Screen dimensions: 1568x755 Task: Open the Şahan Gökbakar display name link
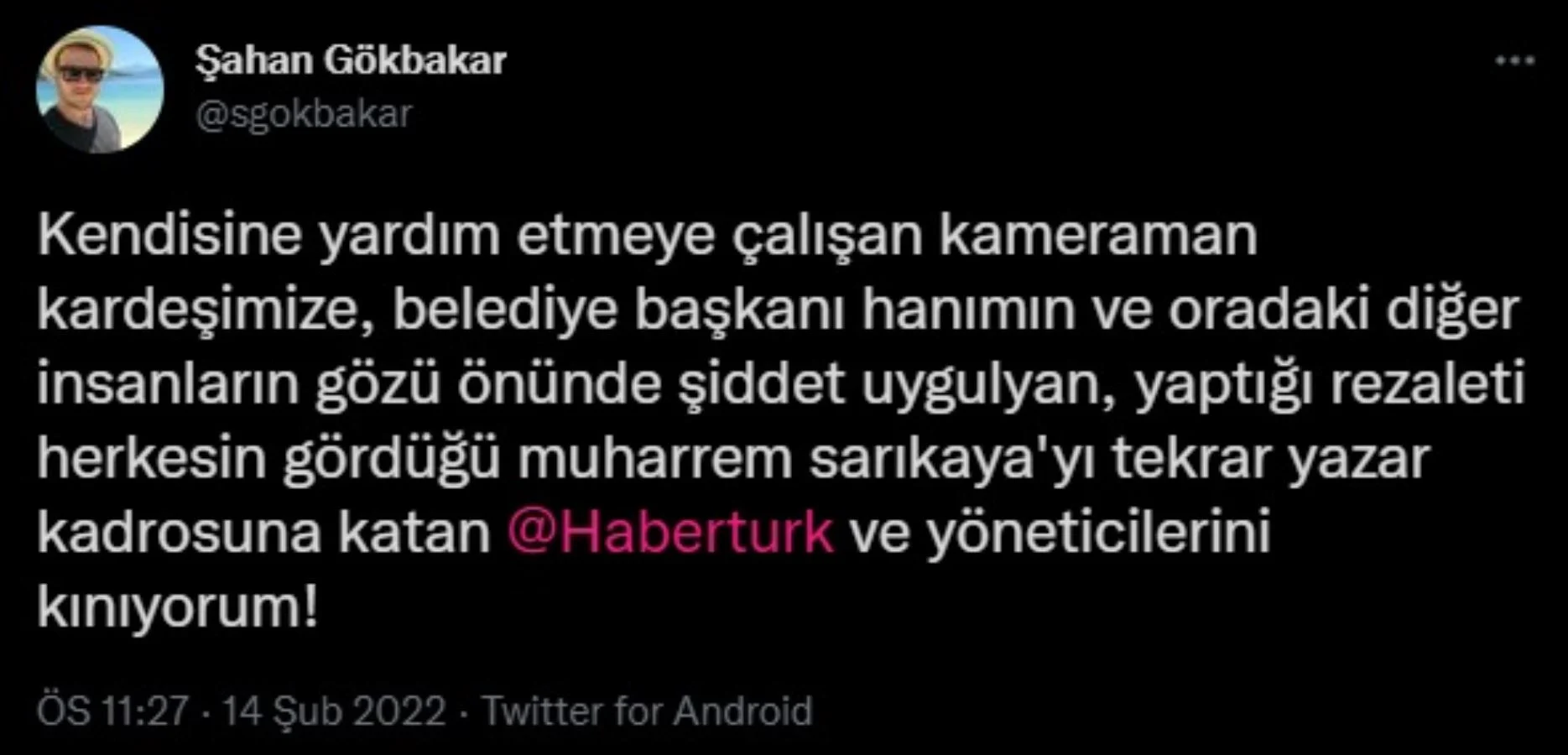[x=351, y=60]
